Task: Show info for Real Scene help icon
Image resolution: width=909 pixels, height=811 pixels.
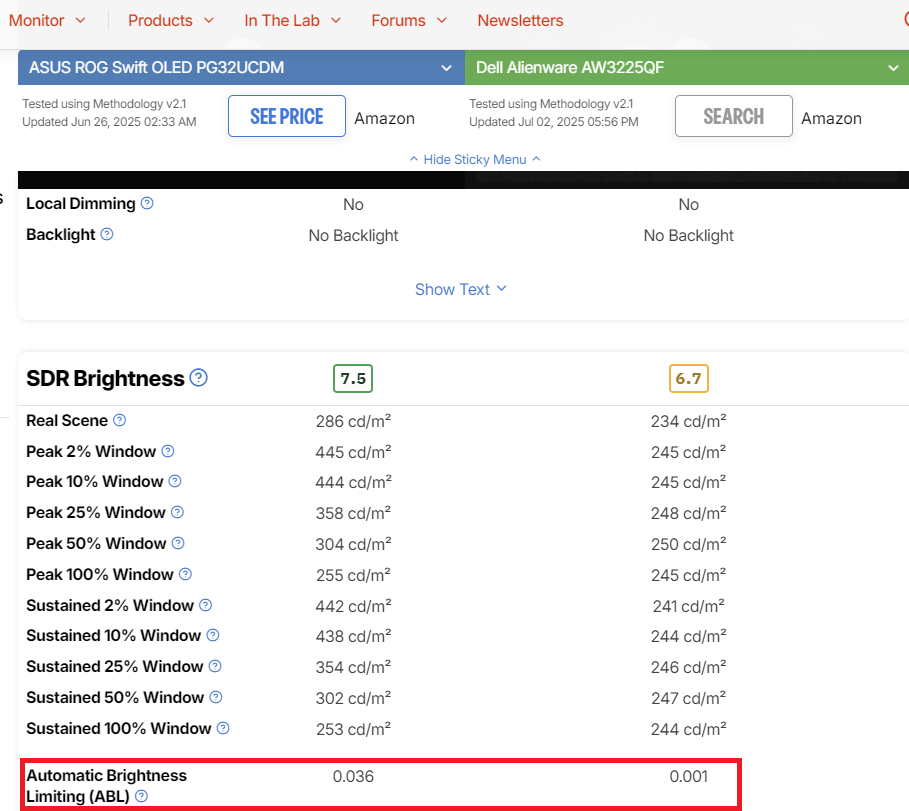Action: [x=119, y=420]
